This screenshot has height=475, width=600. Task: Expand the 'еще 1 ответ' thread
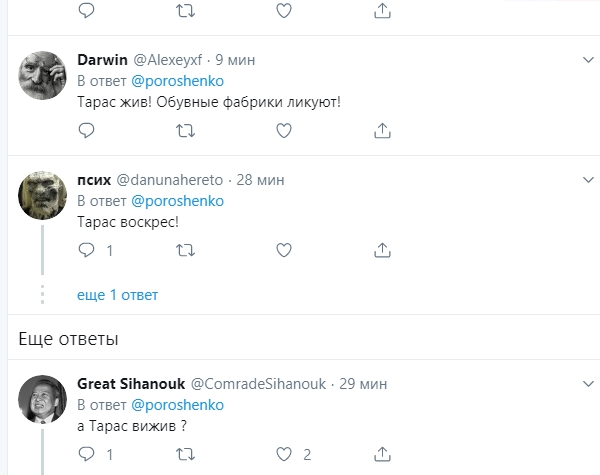tap(118, 295)
